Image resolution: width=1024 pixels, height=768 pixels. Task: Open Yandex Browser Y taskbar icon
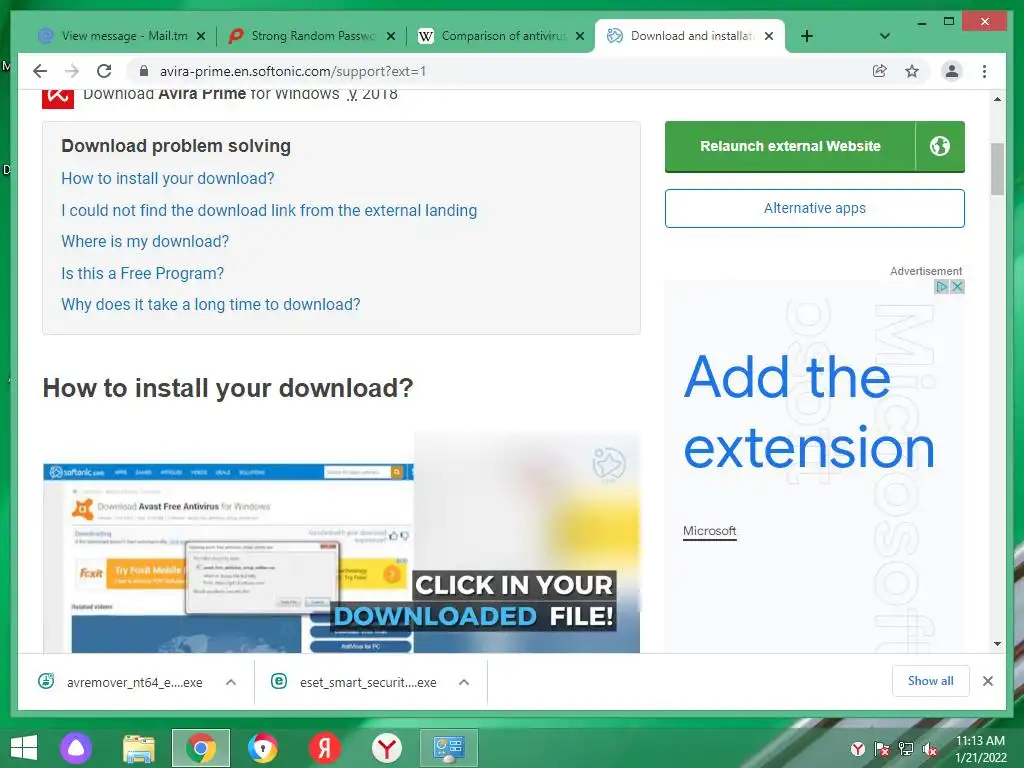click(x=387, y=748)
